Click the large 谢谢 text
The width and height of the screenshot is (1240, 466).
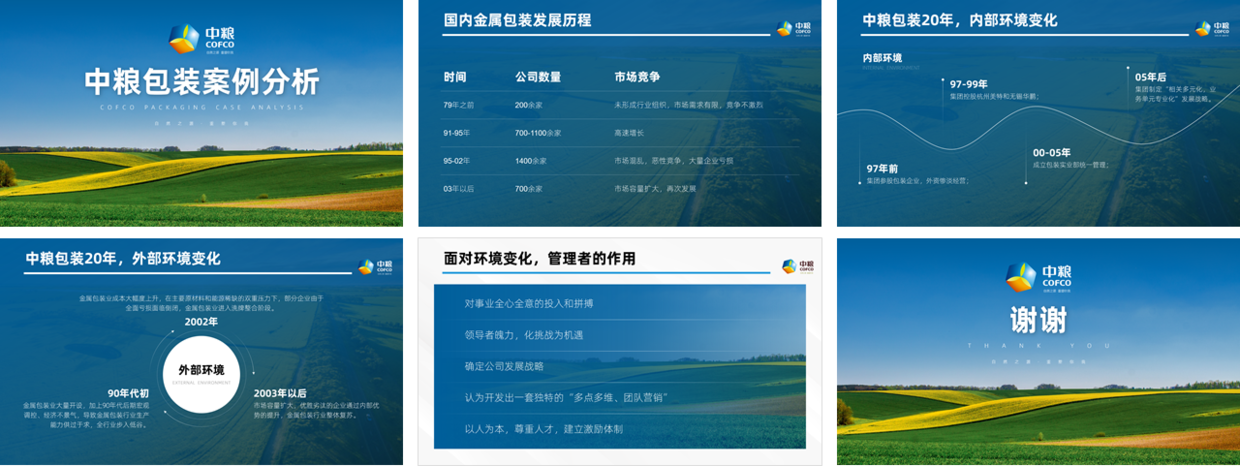click(1038, 320)
